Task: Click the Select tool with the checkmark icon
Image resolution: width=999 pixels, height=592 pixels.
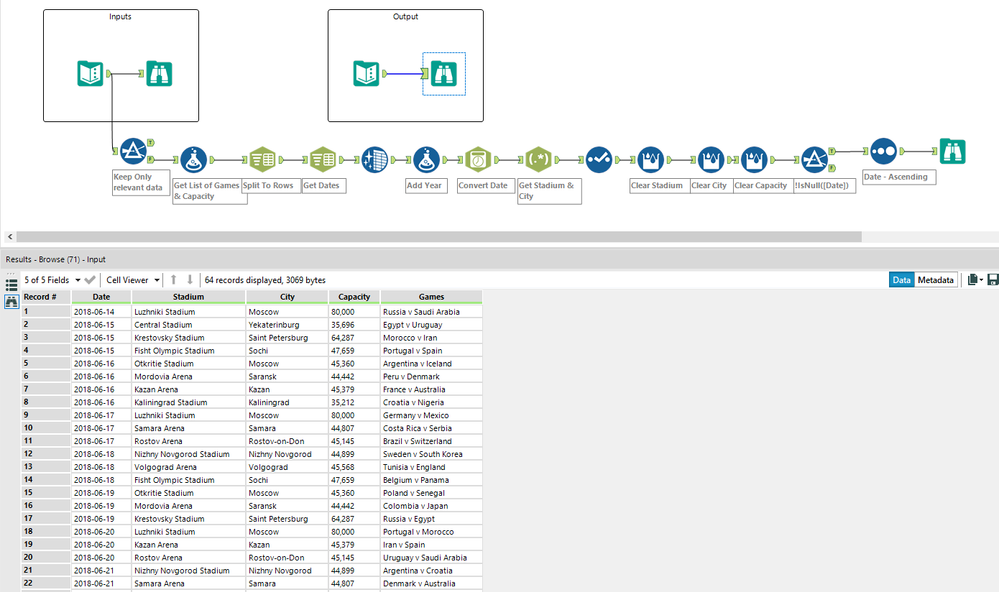Action: [x=599, y=159]
